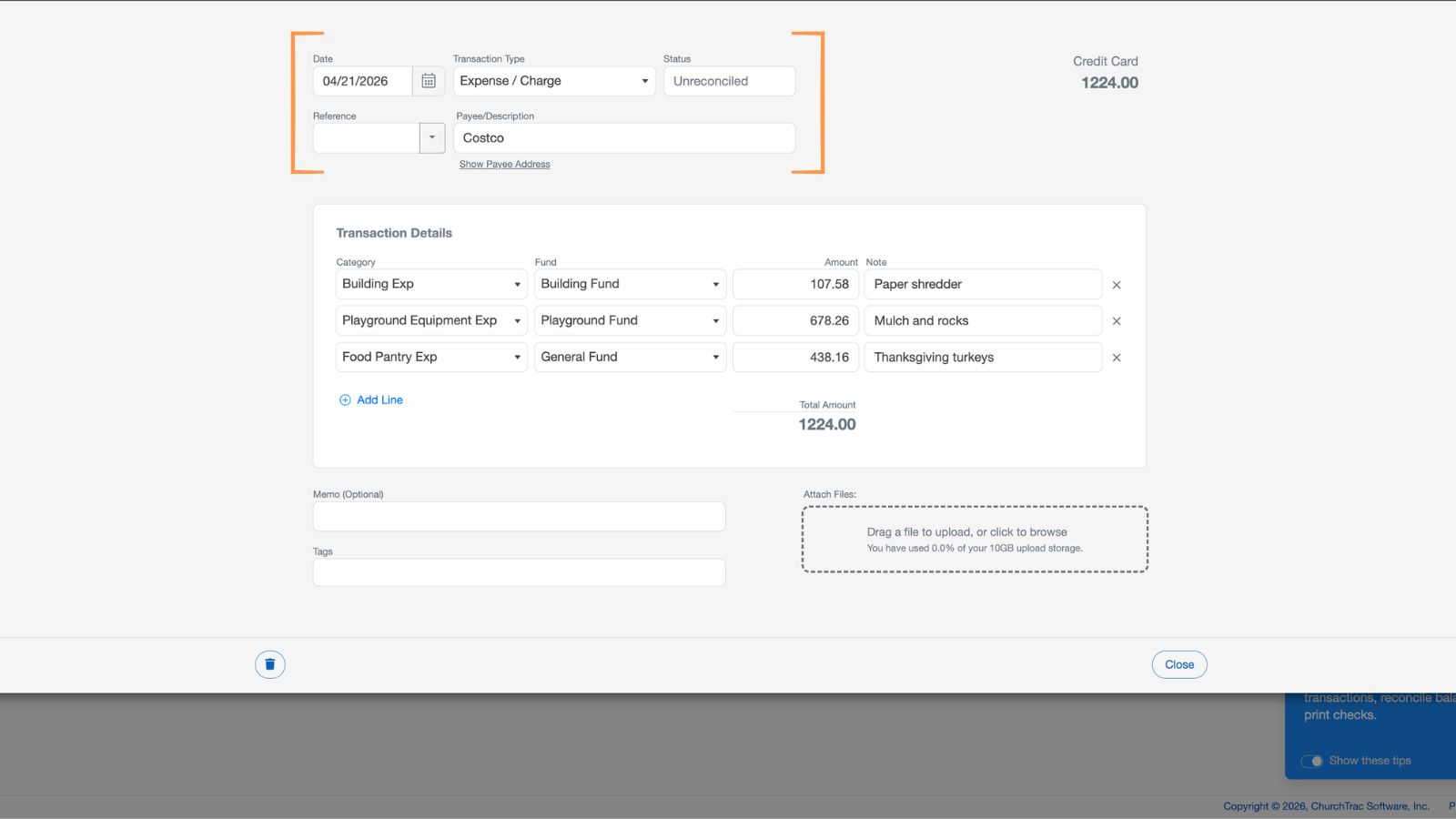Open the Transaction Type dropdown
Image resolution: width=1456 pixels, height=819 pixels.
click(x=553, y=81)
